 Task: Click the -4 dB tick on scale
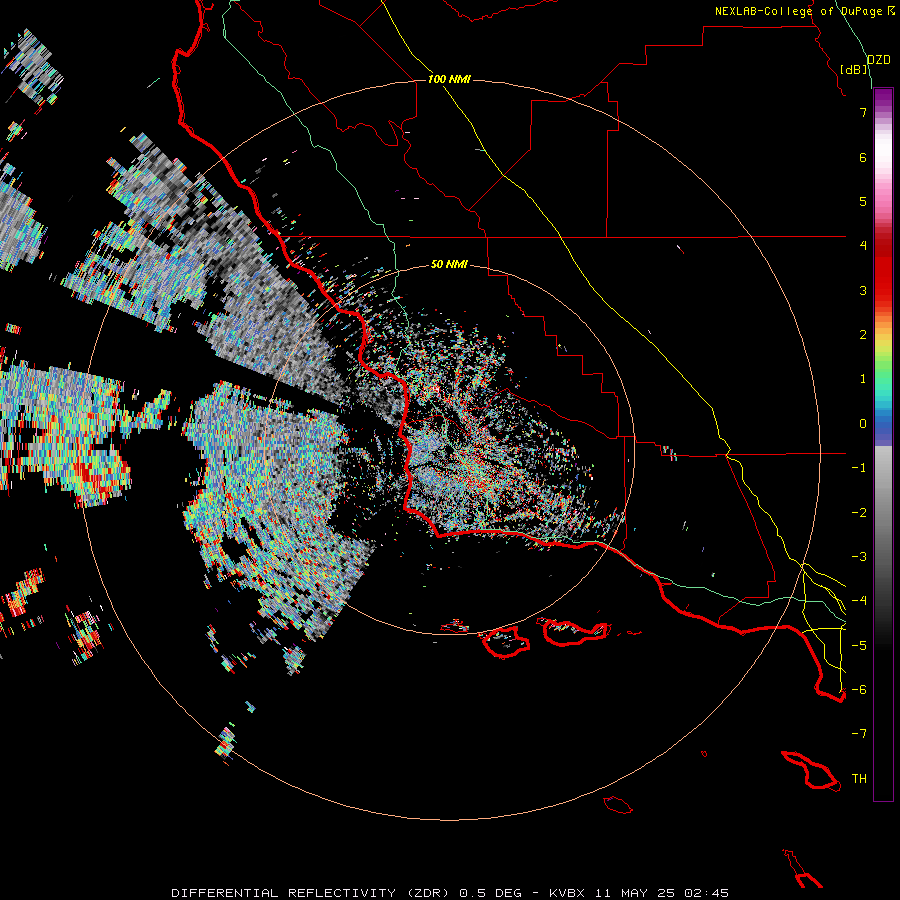(859, 601)
